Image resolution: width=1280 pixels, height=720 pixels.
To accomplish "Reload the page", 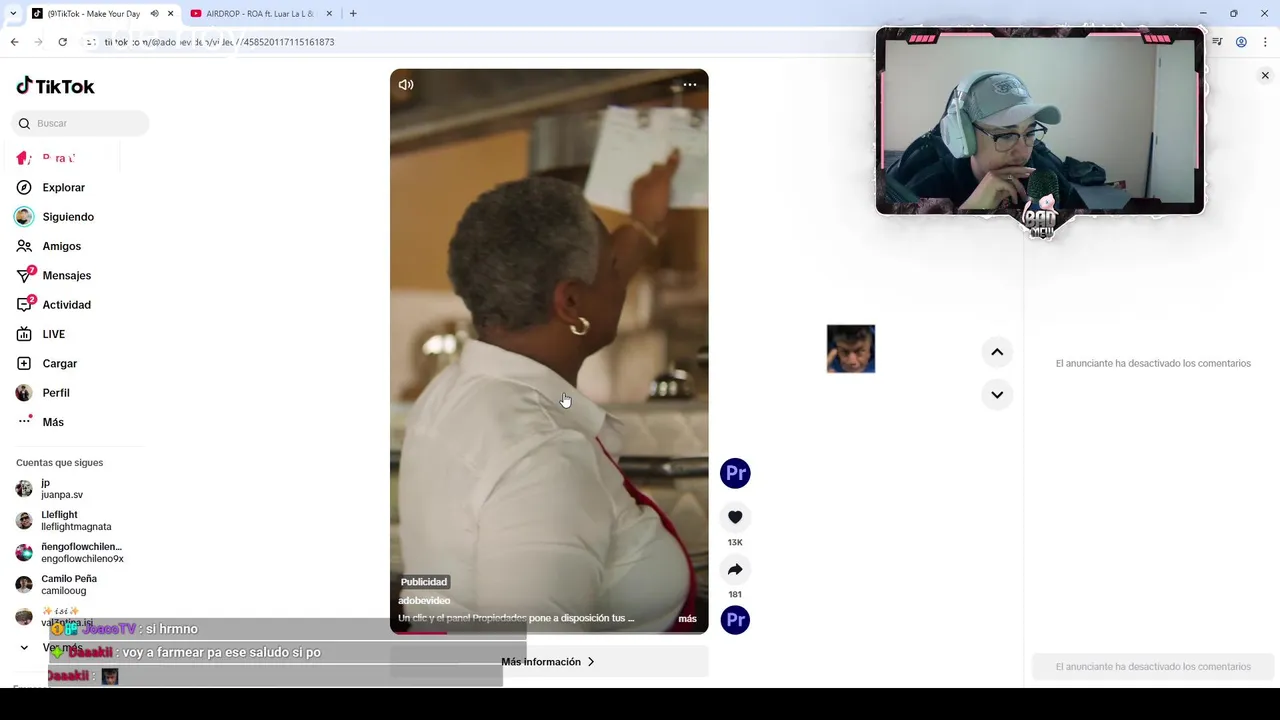I will (x=62, y=42).
